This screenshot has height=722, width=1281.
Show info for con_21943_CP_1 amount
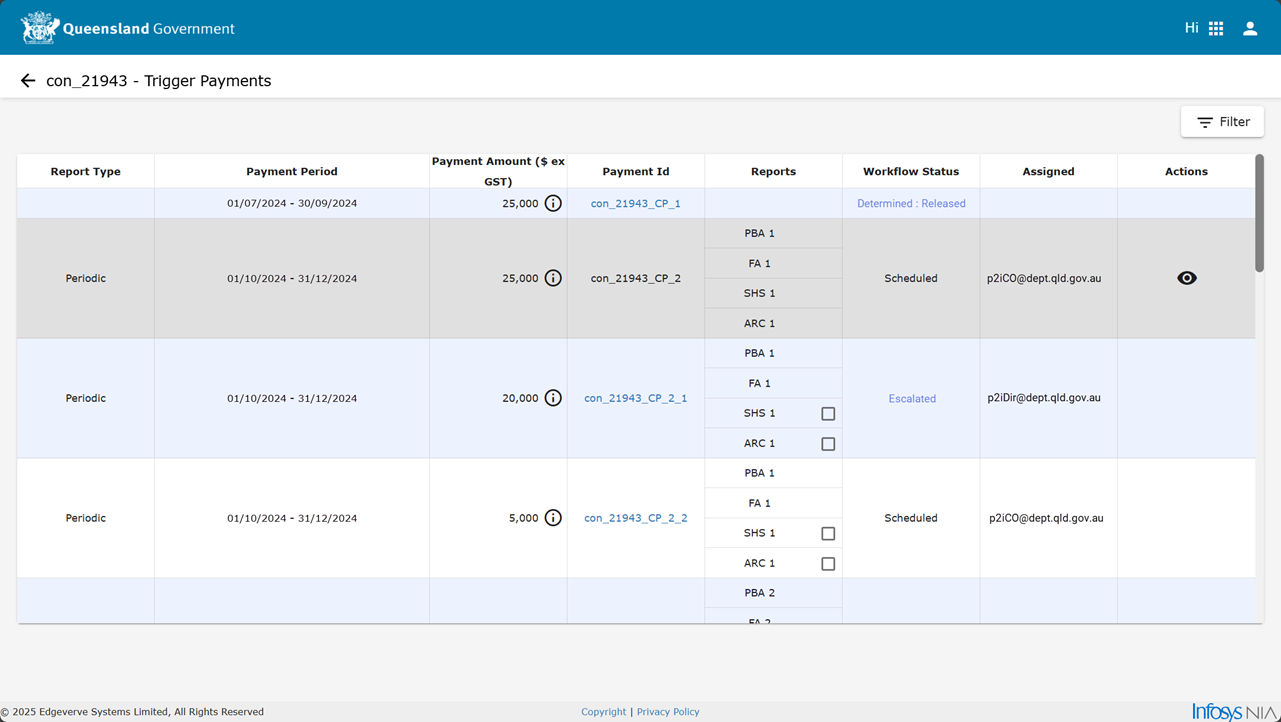[553, 203]
